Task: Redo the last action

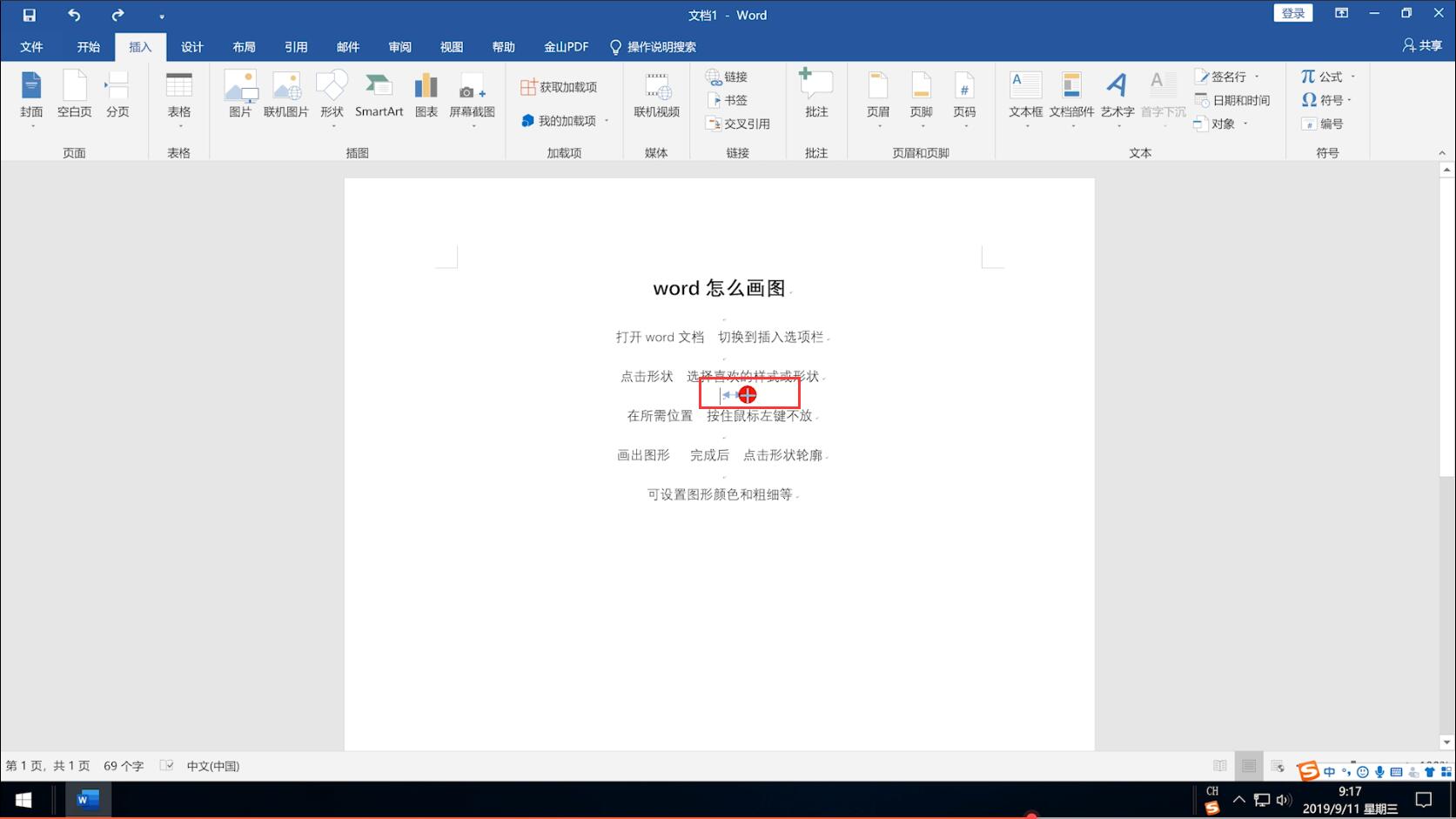Action: coord(117,15)
